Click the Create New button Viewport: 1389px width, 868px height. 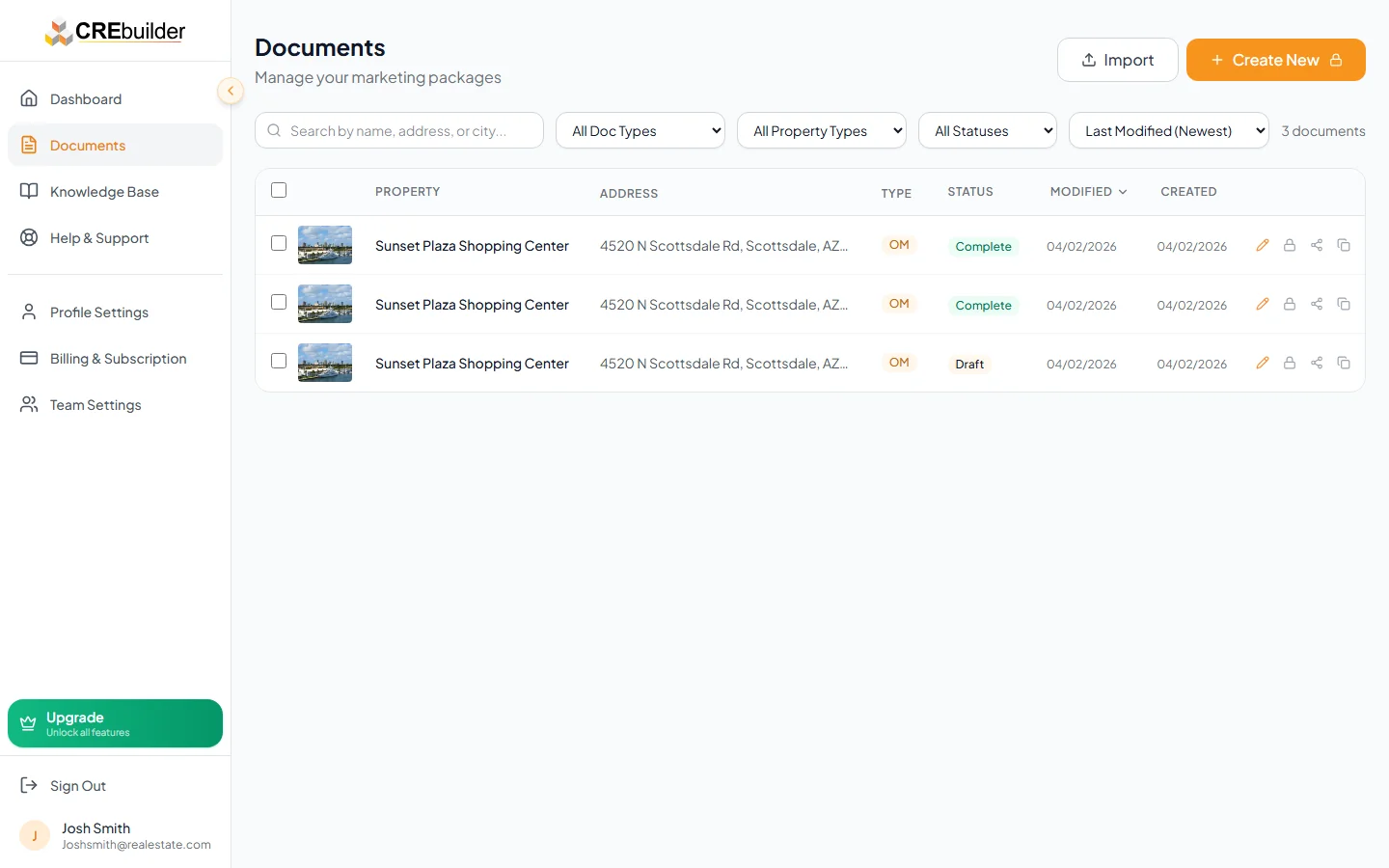(x=1275, y=60)
